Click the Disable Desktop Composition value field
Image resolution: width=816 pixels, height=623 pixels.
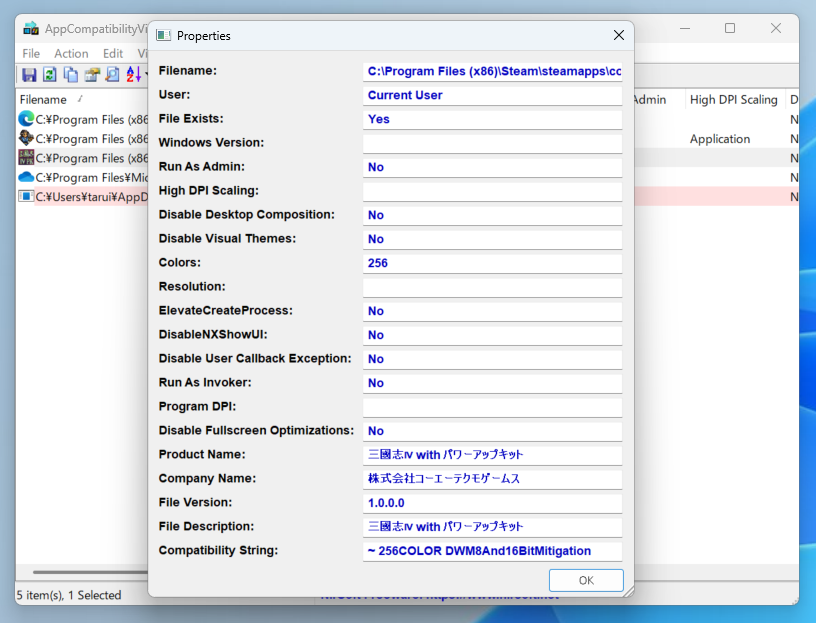492,215
